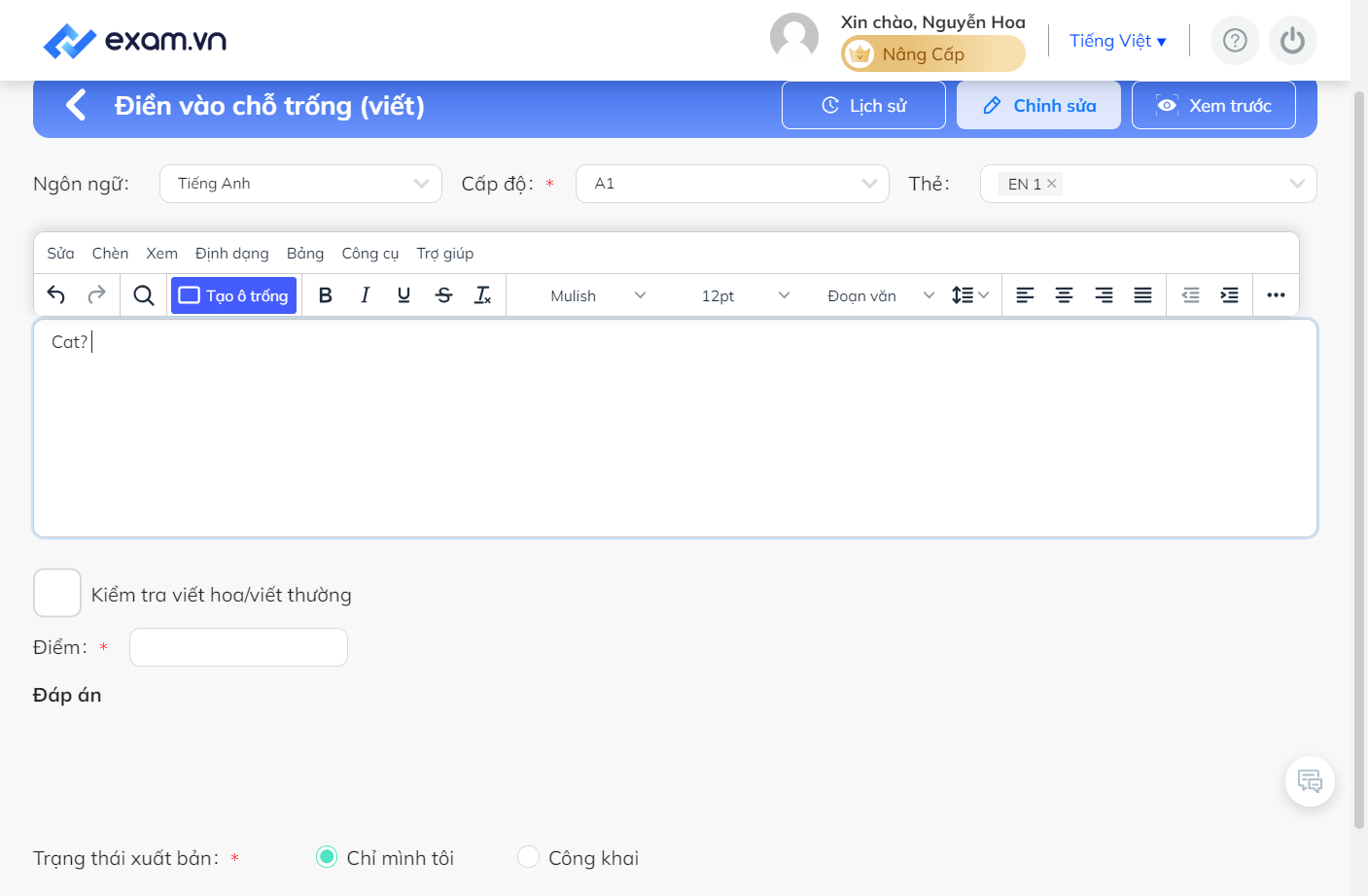Switch site language from Tiếng Việt
This screenshot has width=1368, height=896.
(1117, 41)
